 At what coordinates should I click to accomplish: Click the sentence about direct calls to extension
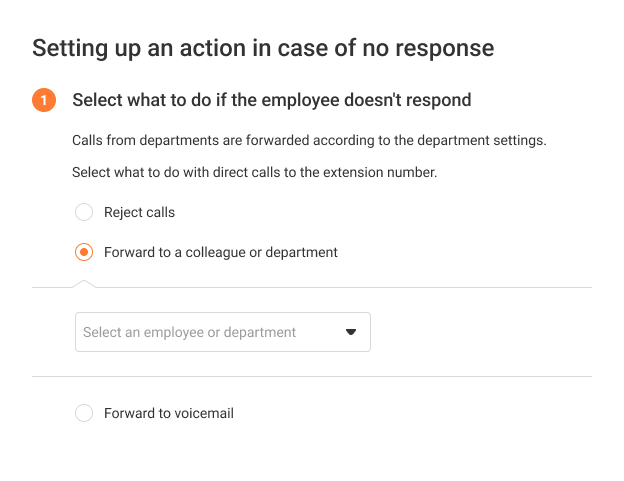pos(255,172)
